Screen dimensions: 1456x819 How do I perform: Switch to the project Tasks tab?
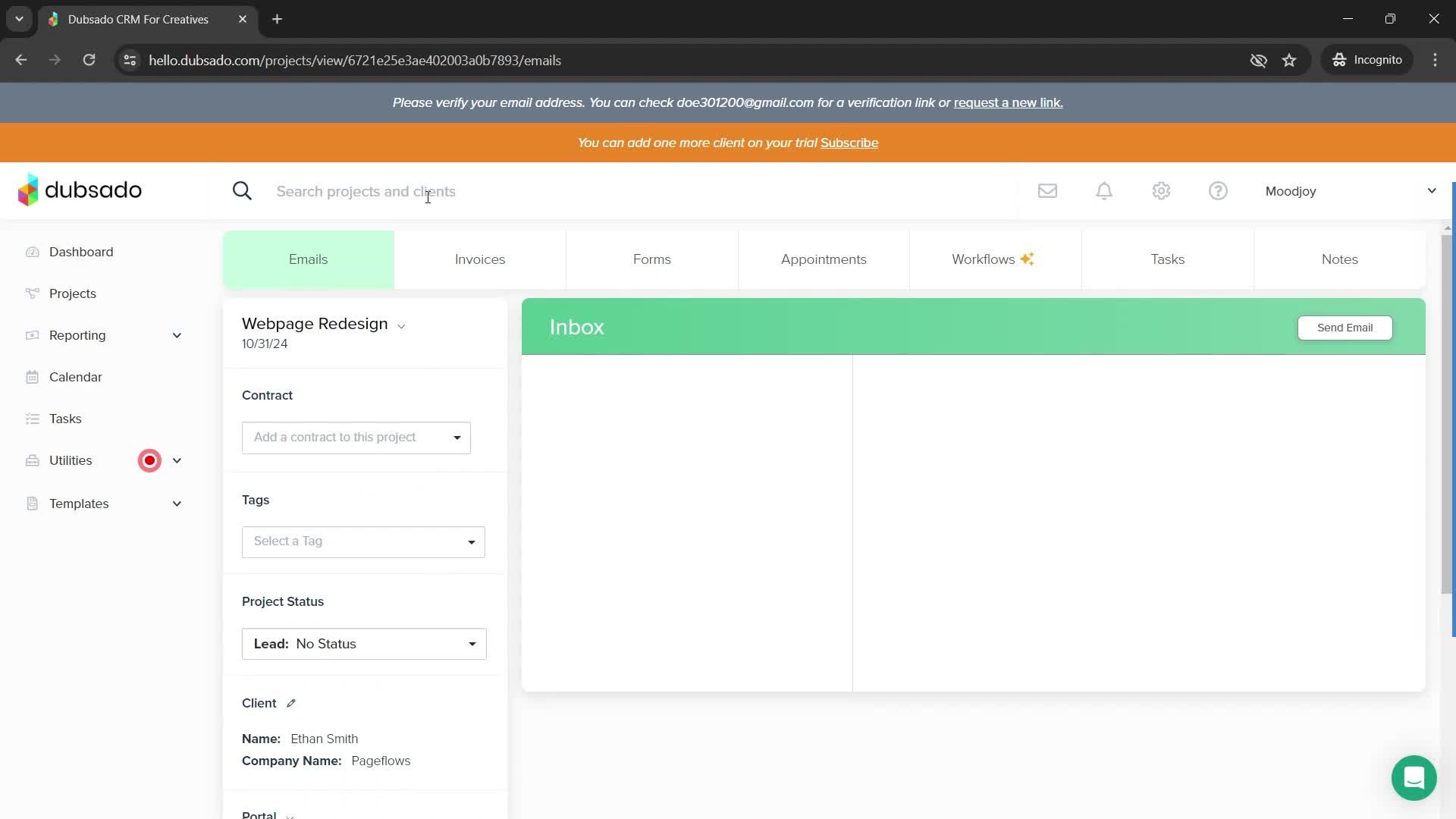[x=1168, y=259]
